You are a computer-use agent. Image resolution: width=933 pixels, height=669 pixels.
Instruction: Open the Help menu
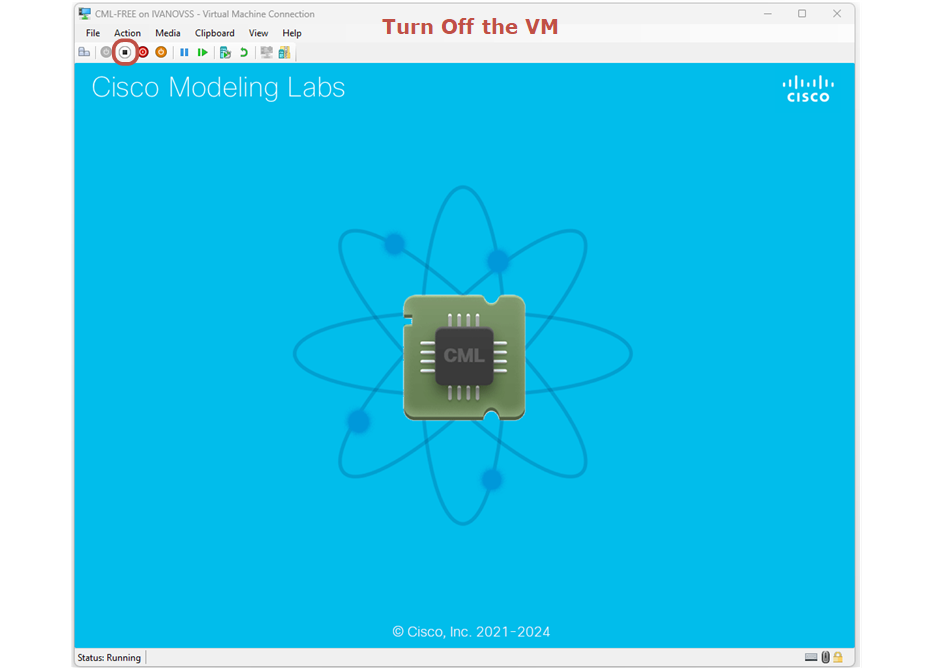(292, 33)
